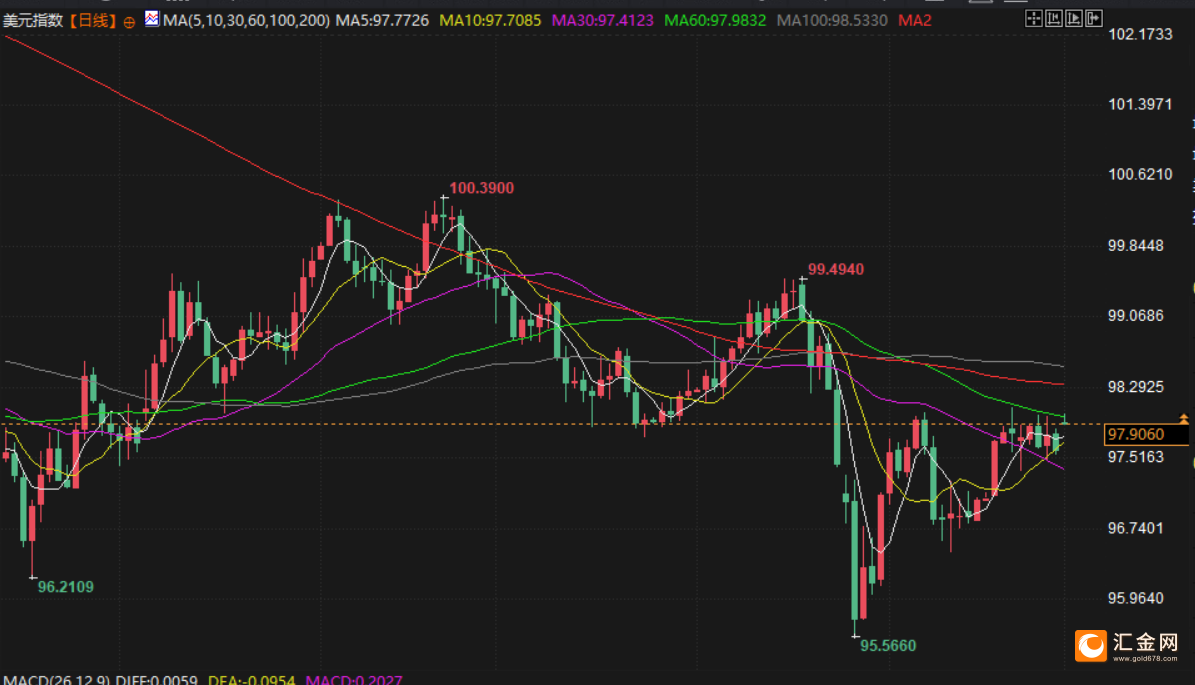Click the expand horizontal range icon
The width and height of the screenshot is (1195, 685).
pyautogui.click(x=1073, y=18)
